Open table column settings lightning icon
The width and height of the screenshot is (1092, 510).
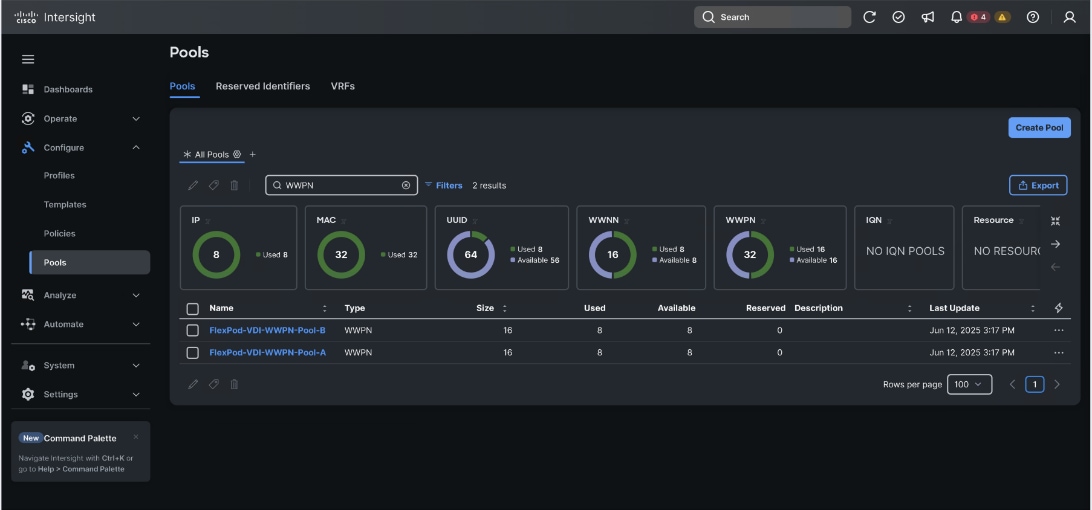point(1059,308)
